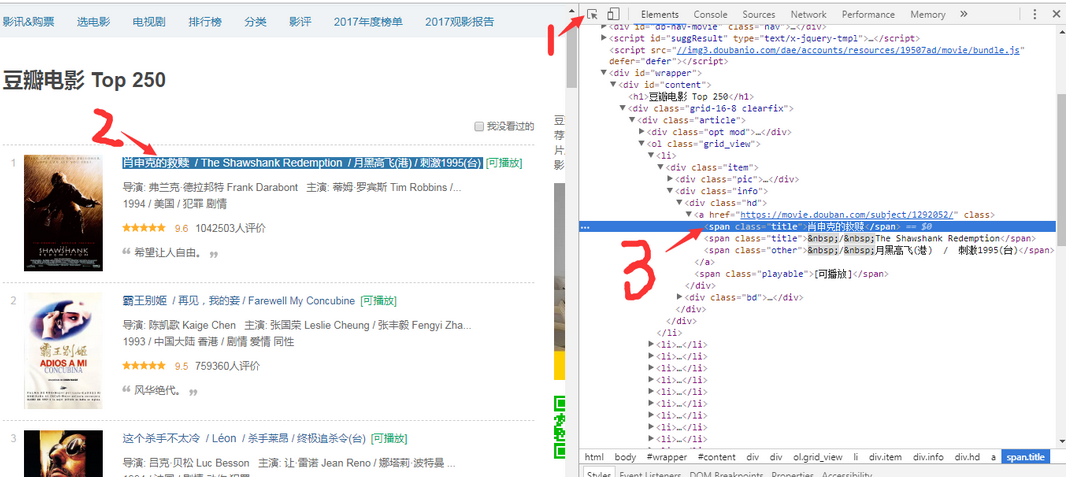
Task: Select the span class="other" DOM row
Action: [x=879, y=250]
